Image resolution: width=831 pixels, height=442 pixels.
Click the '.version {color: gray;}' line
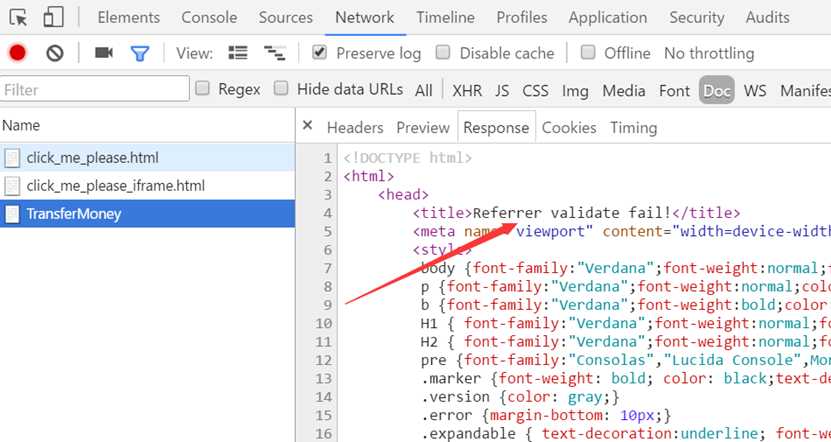pos(520,397)
